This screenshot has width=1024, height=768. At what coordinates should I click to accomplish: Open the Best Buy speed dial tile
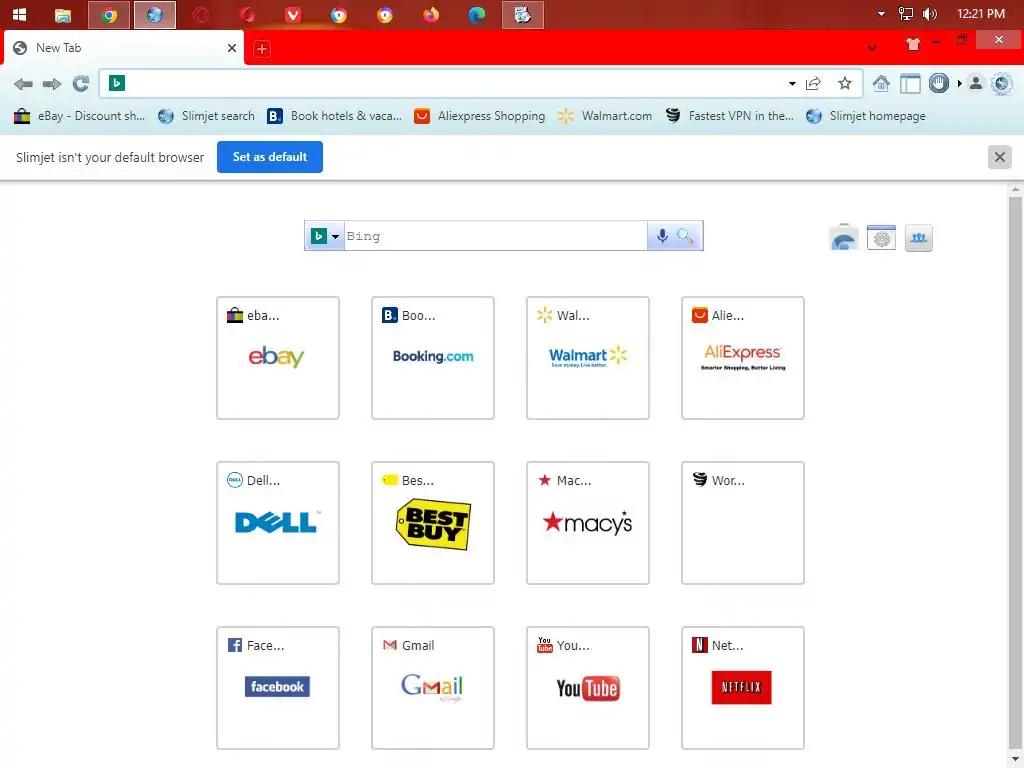432,523
